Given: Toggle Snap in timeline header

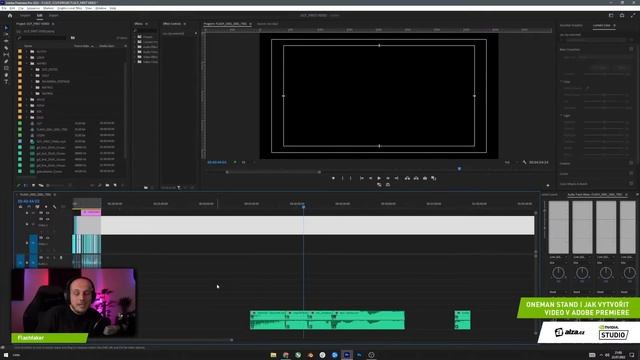Looking at the screenshot, I should (x=29, y=207).
